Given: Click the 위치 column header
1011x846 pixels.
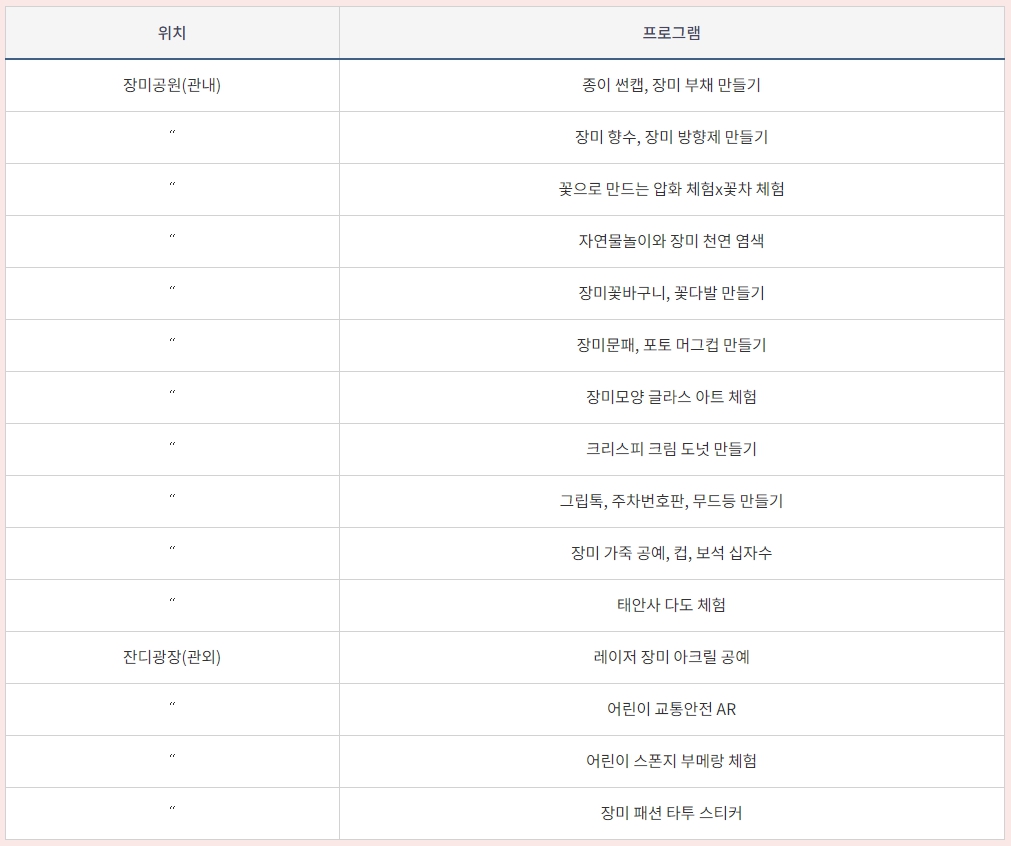Looking at the screenshot, I should pos(172,32).
